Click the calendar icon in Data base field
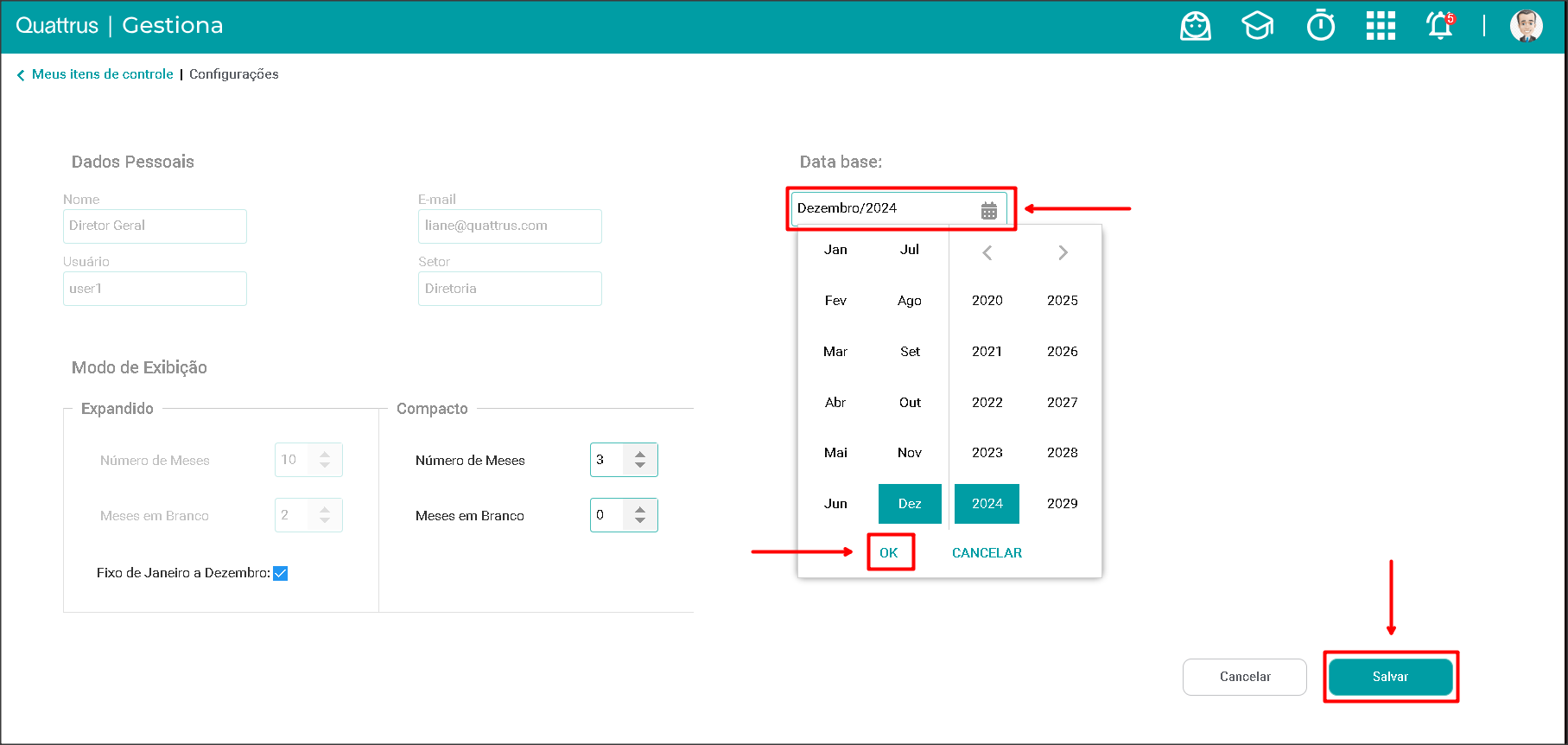This screenshot has height=745, width=1568. tap(989, 210)
